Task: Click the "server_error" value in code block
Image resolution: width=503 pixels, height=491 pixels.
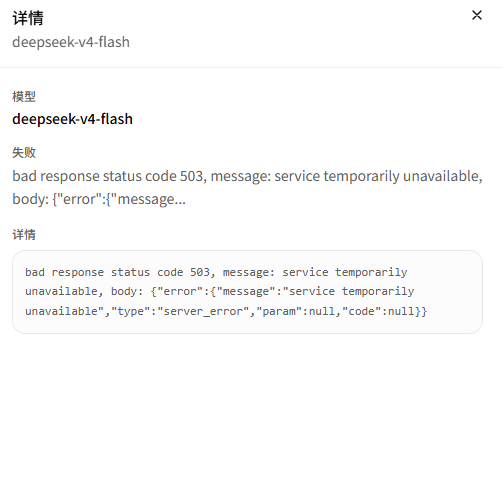Action: [x=203, y=311]
